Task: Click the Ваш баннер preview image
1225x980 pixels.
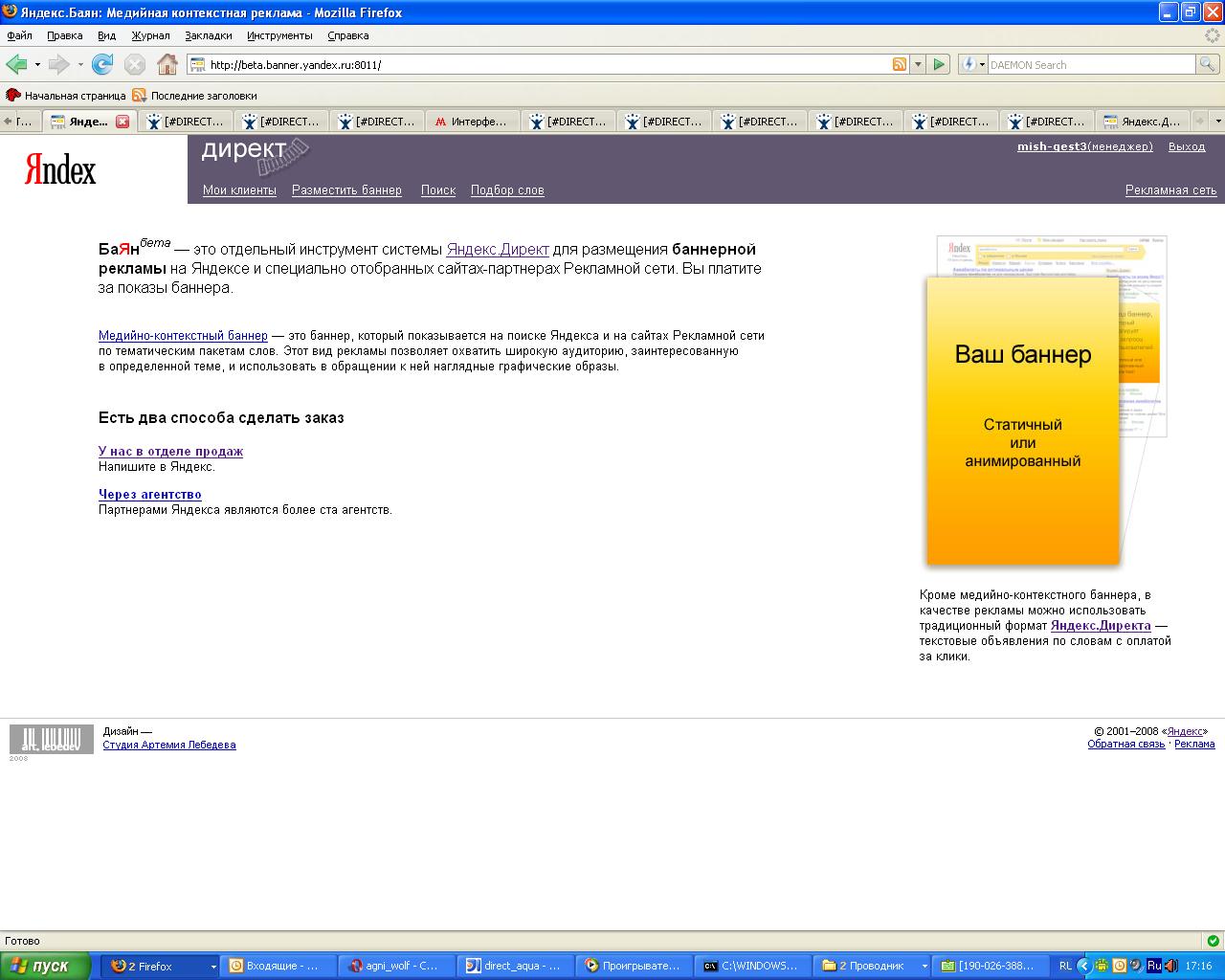Action: click(1023, 421)
